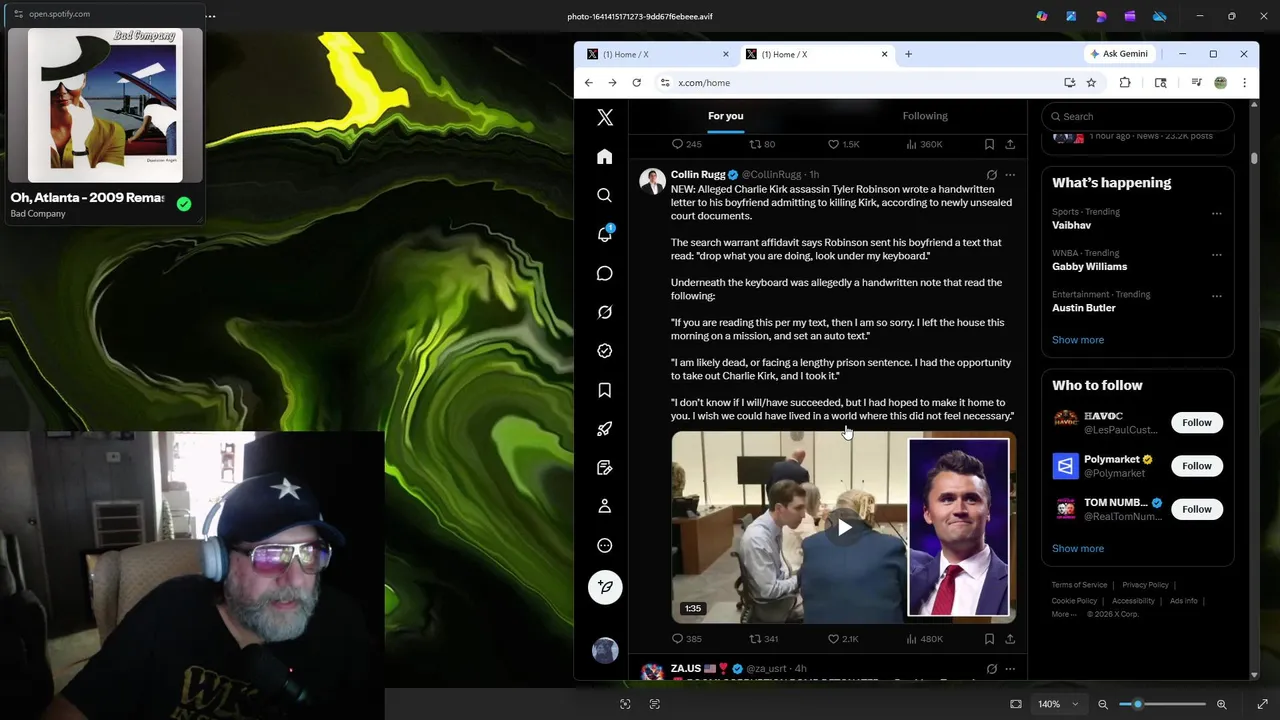Screen dimensions: 1280x720
Task: Click the zoom in magnifier in Photos
Action: [x=1221, y=704]
